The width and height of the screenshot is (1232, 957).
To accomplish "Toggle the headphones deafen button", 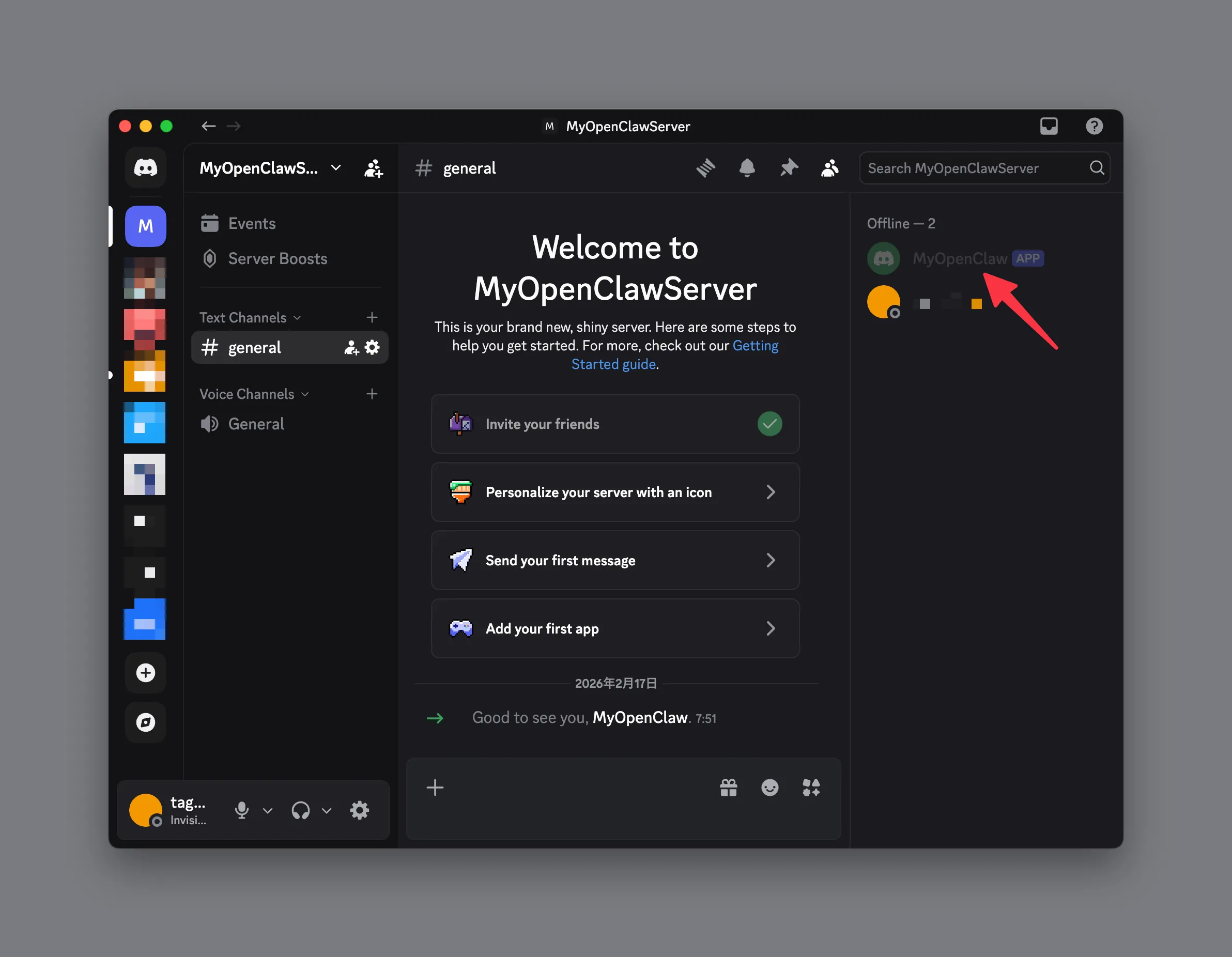I will [301, 810].
